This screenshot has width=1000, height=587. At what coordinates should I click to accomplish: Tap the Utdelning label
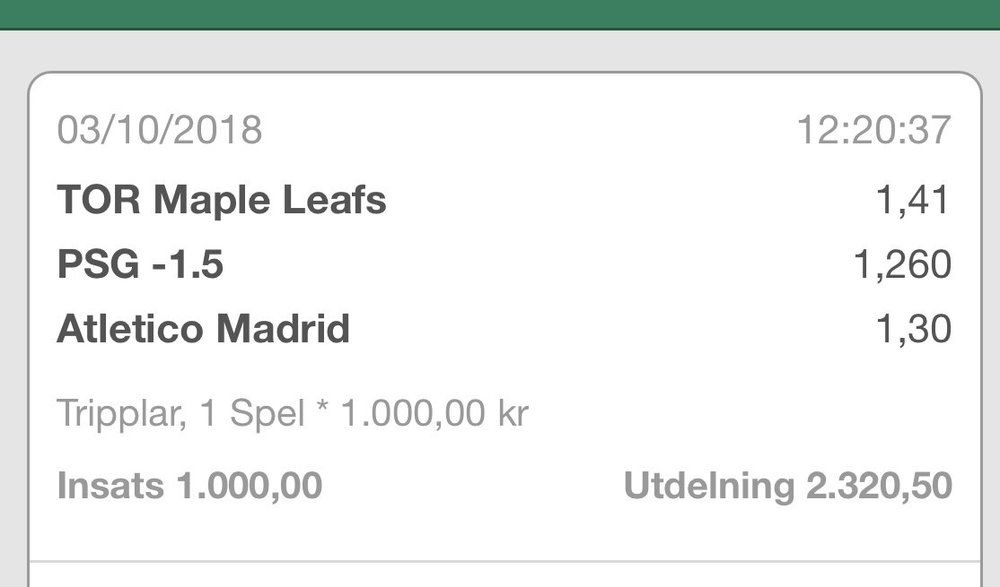point(708,487)
